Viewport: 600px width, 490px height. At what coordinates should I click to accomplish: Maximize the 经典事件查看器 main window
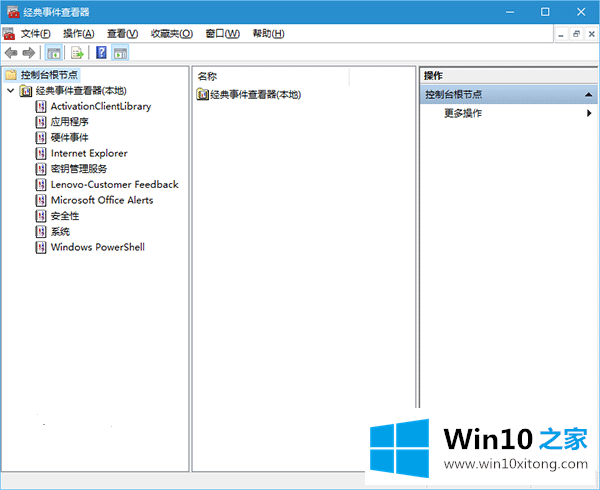[x=545, y=12]
